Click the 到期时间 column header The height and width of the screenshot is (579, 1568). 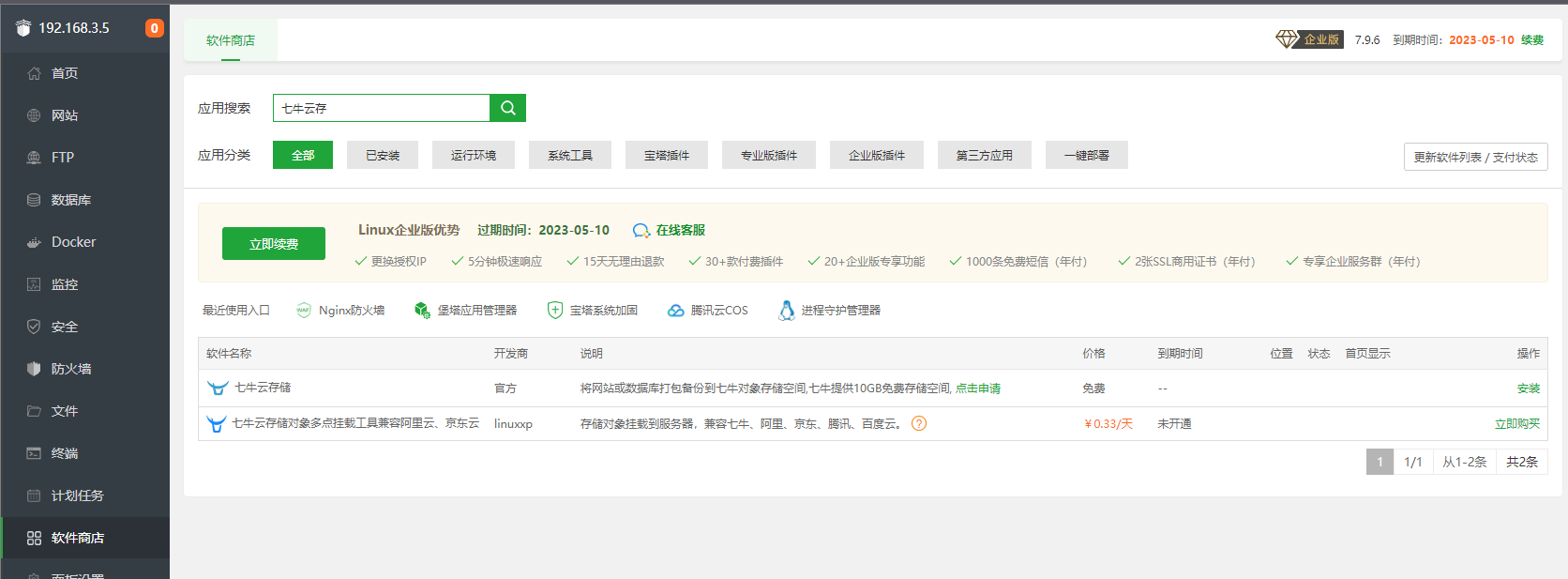point(1180,354)
